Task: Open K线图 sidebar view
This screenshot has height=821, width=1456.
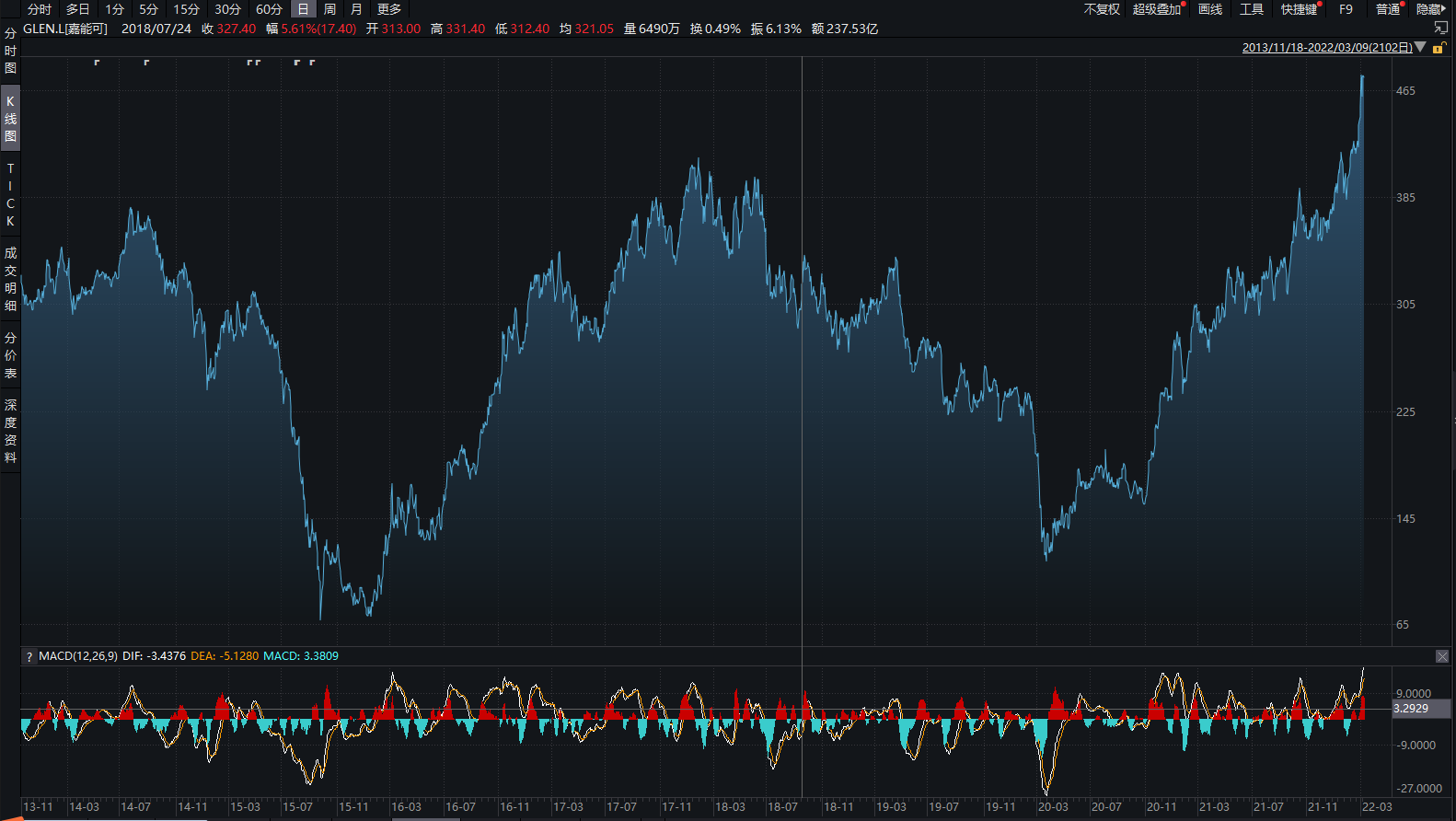Action: pyautogui.click(x=10, y=119)
